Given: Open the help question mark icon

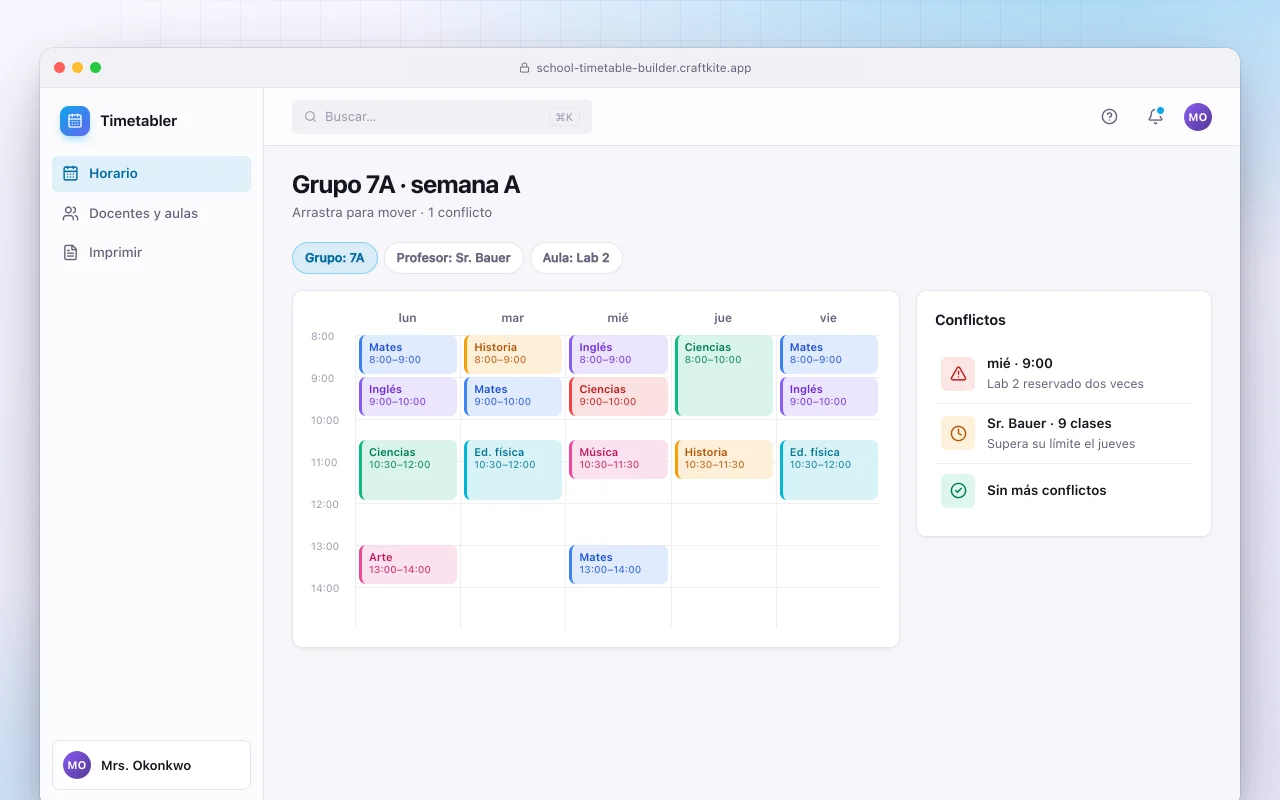Looking at the screenshot, I should (1109, 116).
